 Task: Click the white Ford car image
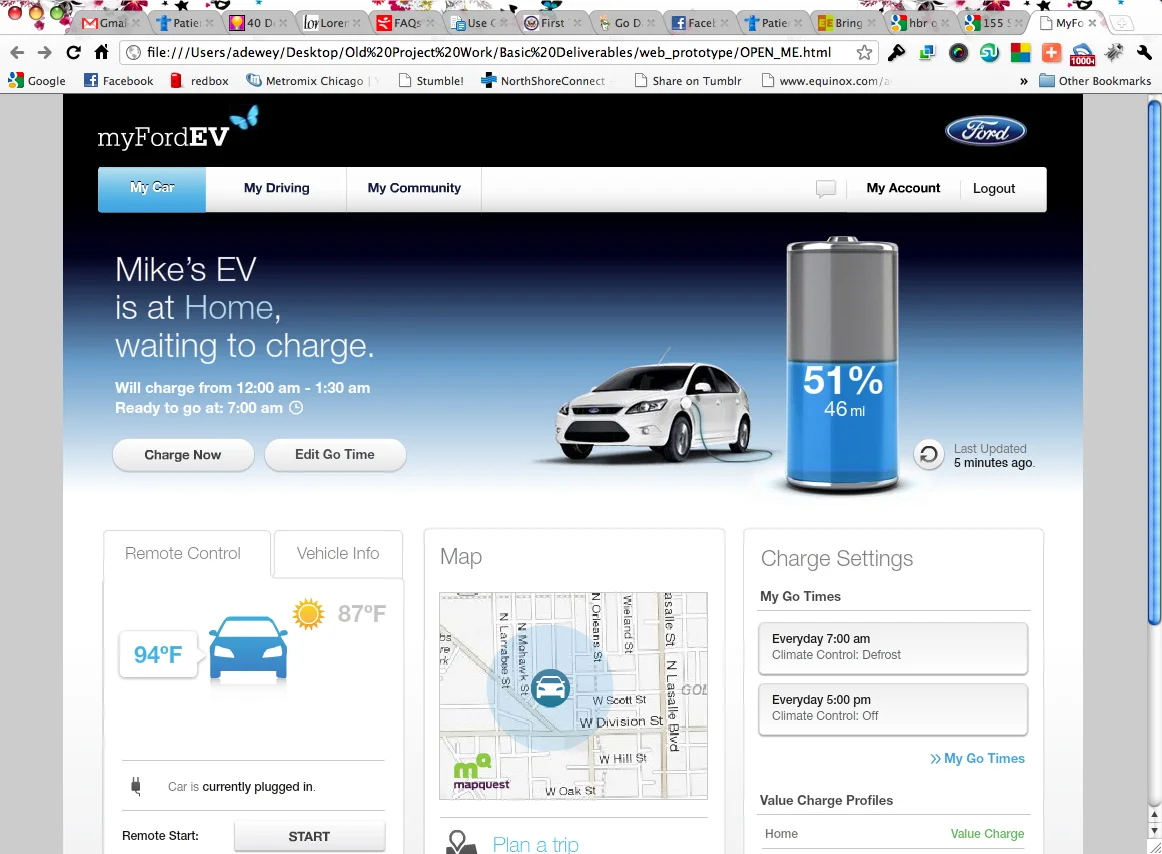(x=656, y=411)
